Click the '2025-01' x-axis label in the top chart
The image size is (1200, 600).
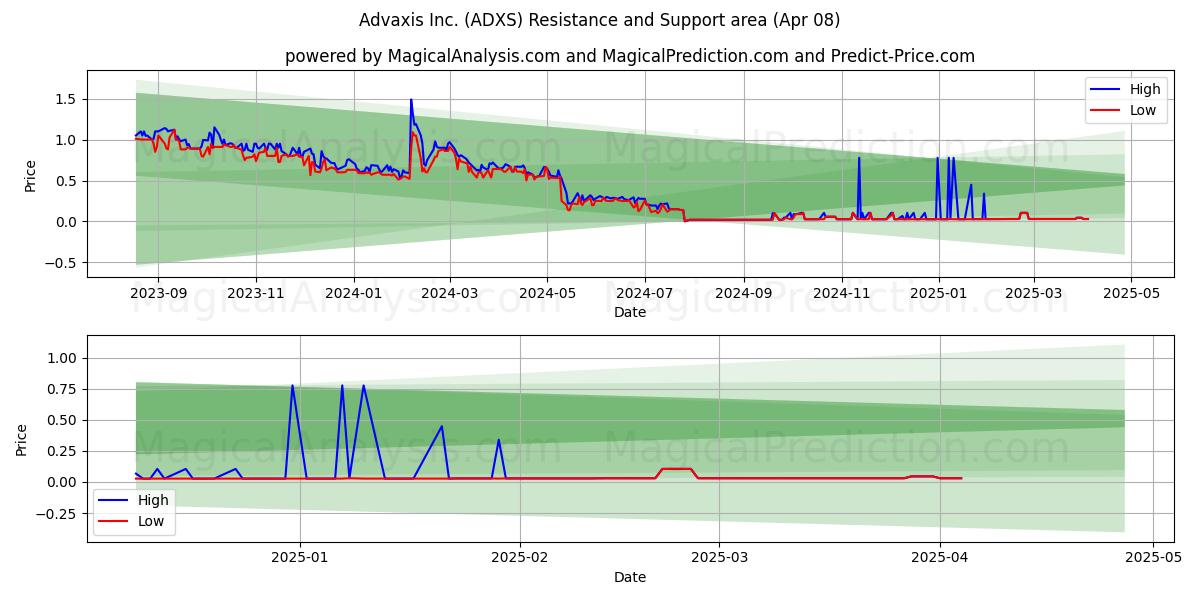pos(937,294)
